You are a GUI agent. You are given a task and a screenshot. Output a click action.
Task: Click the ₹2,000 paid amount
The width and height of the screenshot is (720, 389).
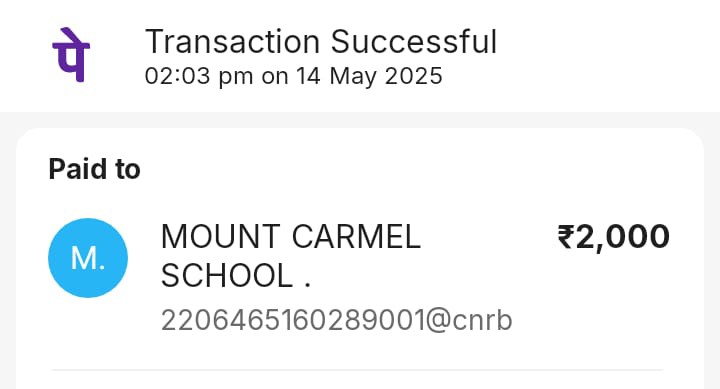click(x=613, y=237)
